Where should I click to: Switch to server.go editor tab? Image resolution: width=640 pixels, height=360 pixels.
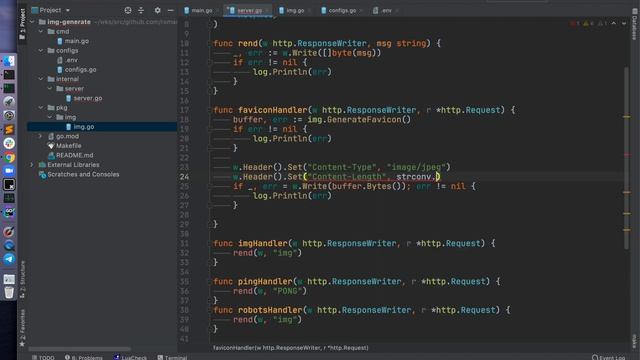pyautogui.click(x=249, y=11)
